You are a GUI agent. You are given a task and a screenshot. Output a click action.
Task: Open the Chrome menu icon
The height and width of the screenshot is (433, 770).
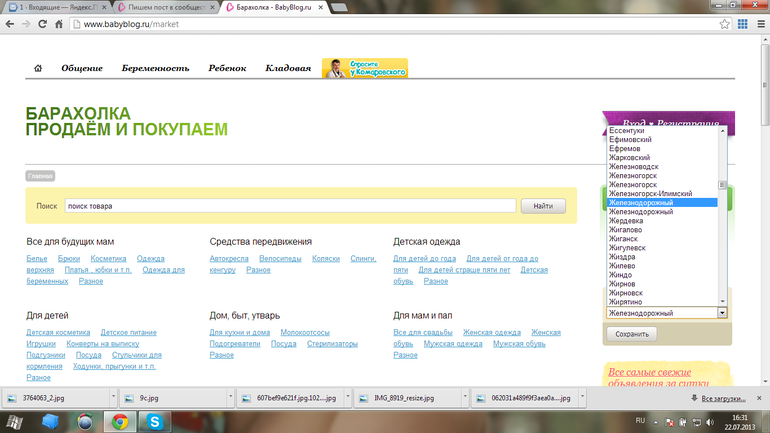(758, 24)
